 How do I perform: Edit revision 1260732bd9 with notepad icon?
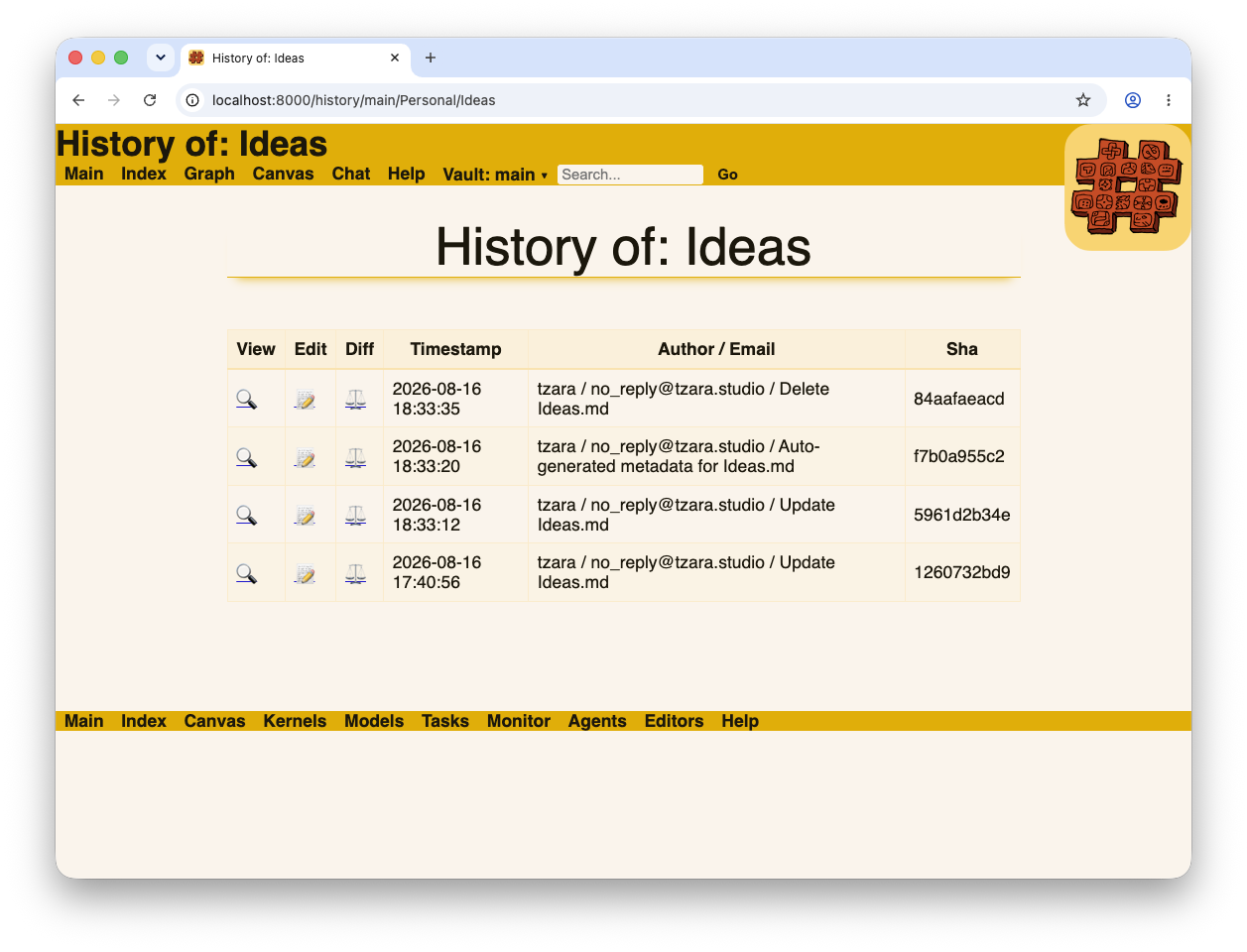click(x=305, y=573)
